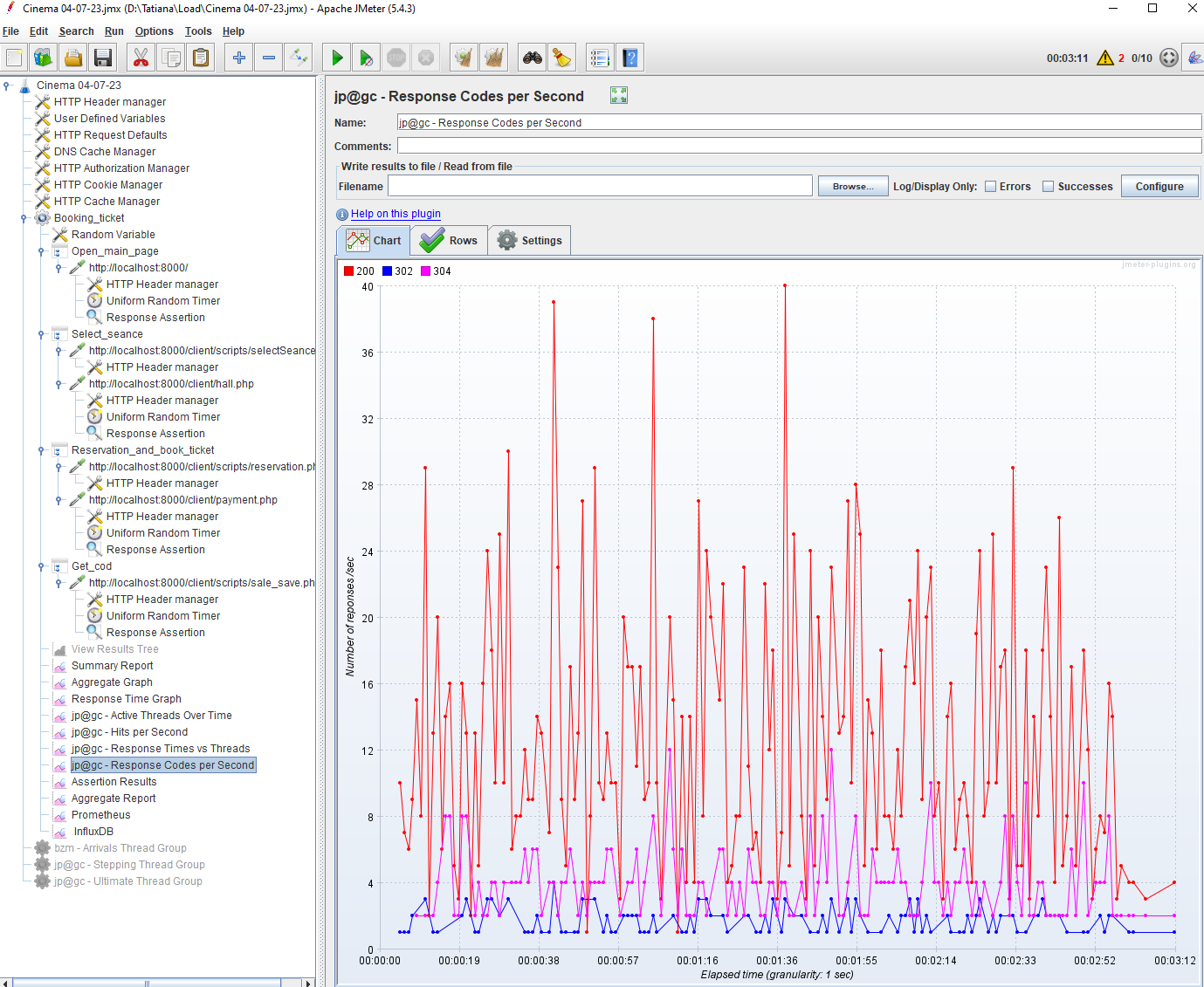This screenshot has height=987, width=1204.
Task: Collapse the Booking_ticket thread group node
Action: pos(24,218)
